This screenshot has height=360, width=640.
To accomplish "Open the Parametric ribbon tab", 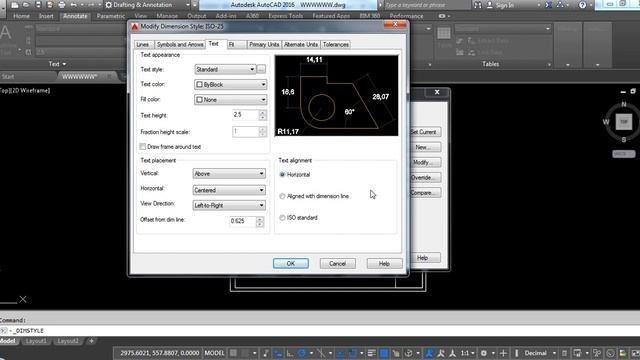I will click(111, 16).
